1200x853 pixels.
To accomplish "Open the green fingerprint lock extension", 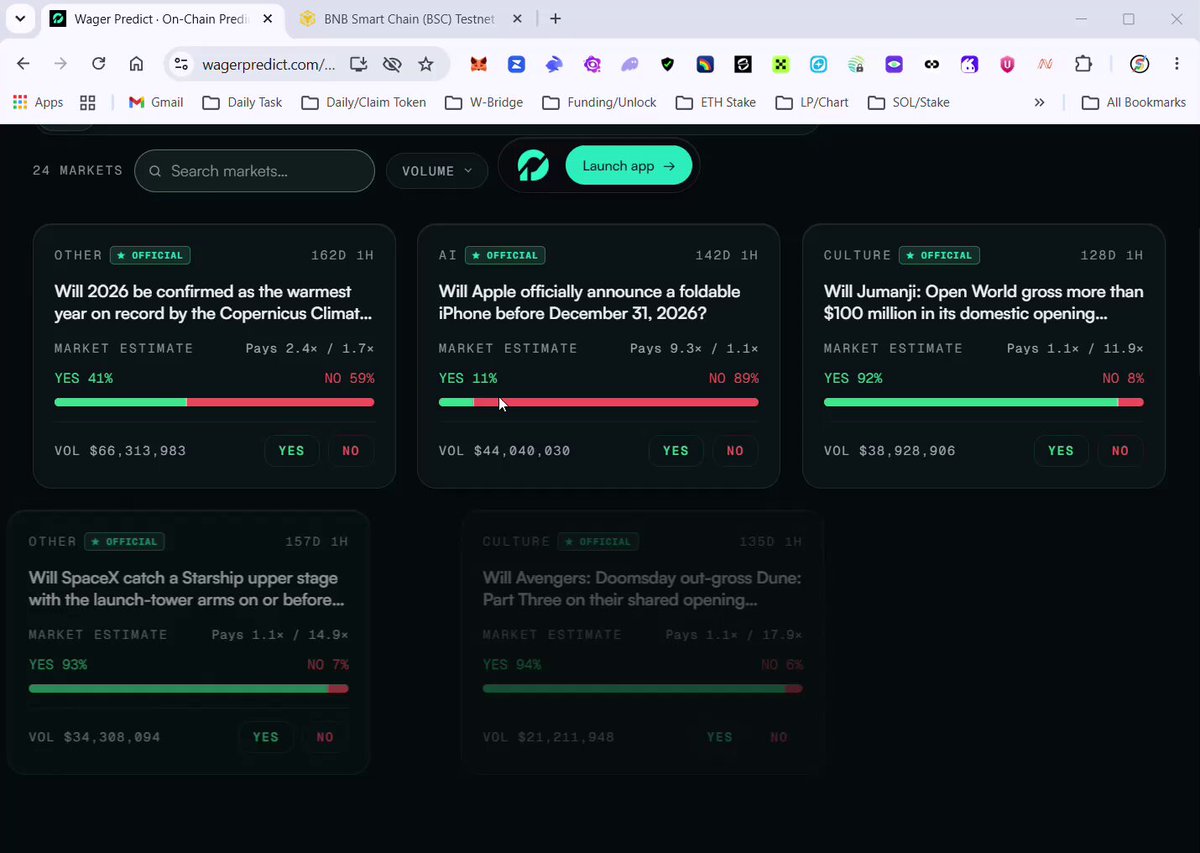I will pos(856,64).
